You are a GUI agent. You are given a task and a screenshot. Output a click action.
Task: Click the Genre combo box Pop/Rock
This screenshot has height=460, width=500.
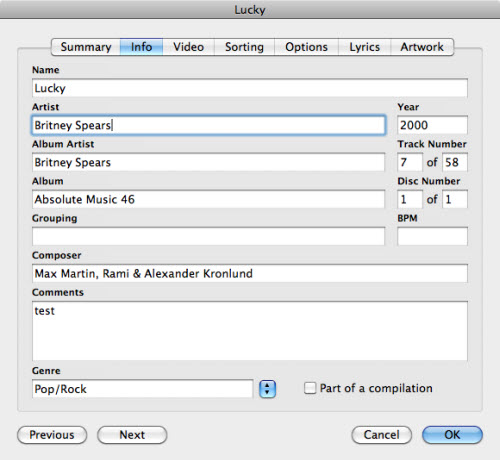(x=143, y=389)
